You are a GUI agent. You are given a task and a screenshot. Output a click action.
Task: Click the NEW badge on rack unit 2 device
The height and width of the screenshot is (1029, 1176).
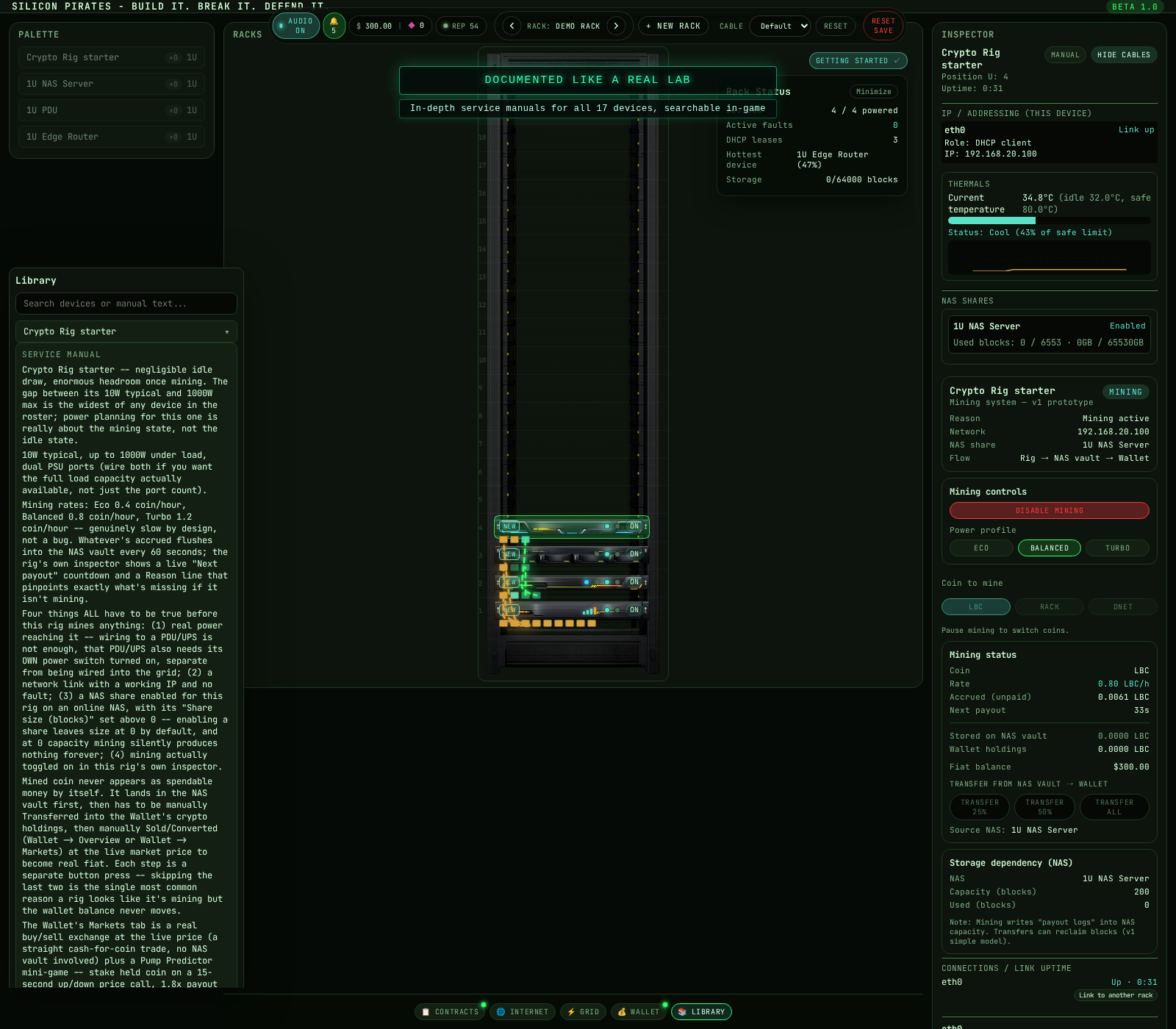pyautogui.click(x=509, y=582)
